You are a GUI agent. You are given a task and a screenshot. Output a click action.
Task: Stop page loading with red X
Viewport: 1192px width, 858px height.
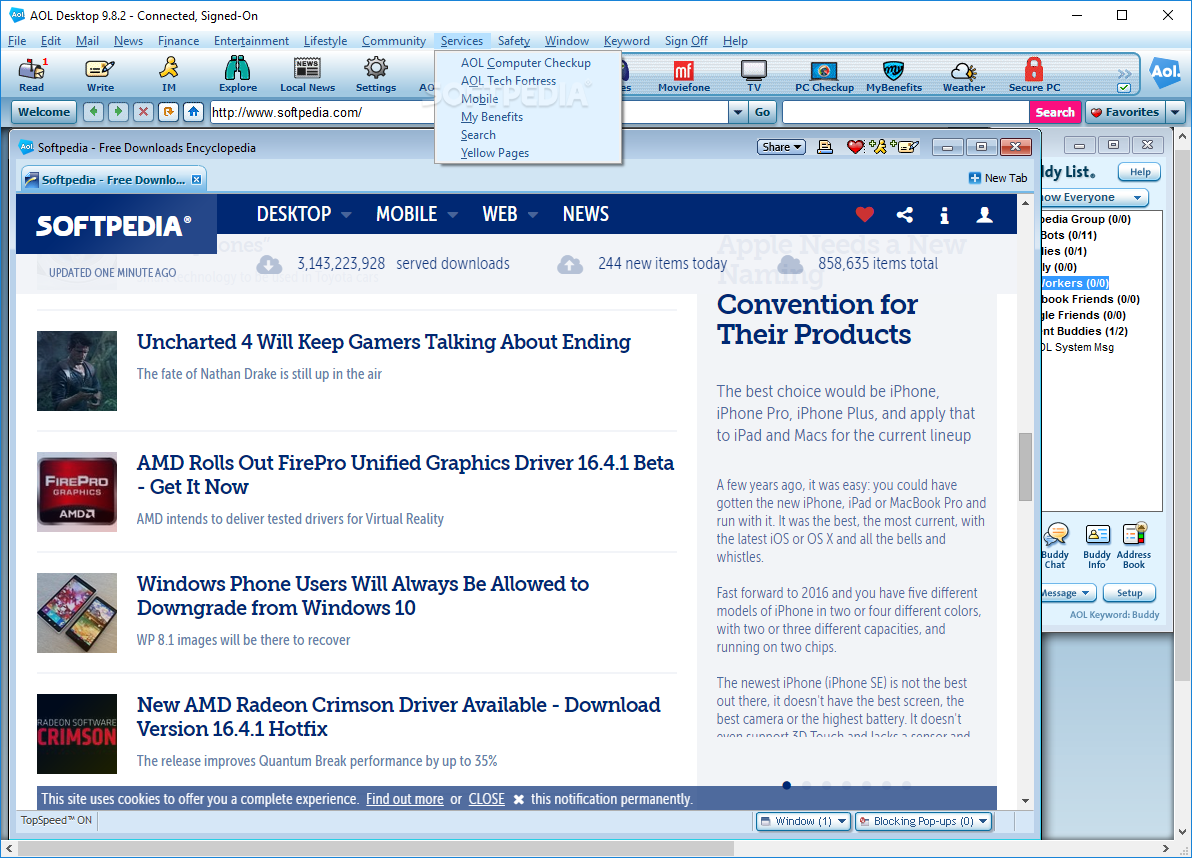143,112
